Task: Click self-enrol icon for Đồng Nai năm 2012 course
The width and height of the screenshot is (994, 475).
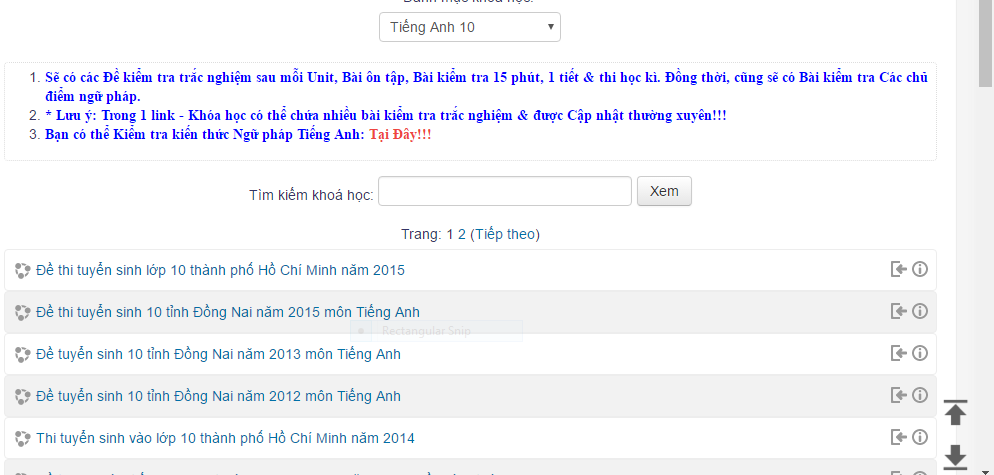Action: [x=898, y=395]
